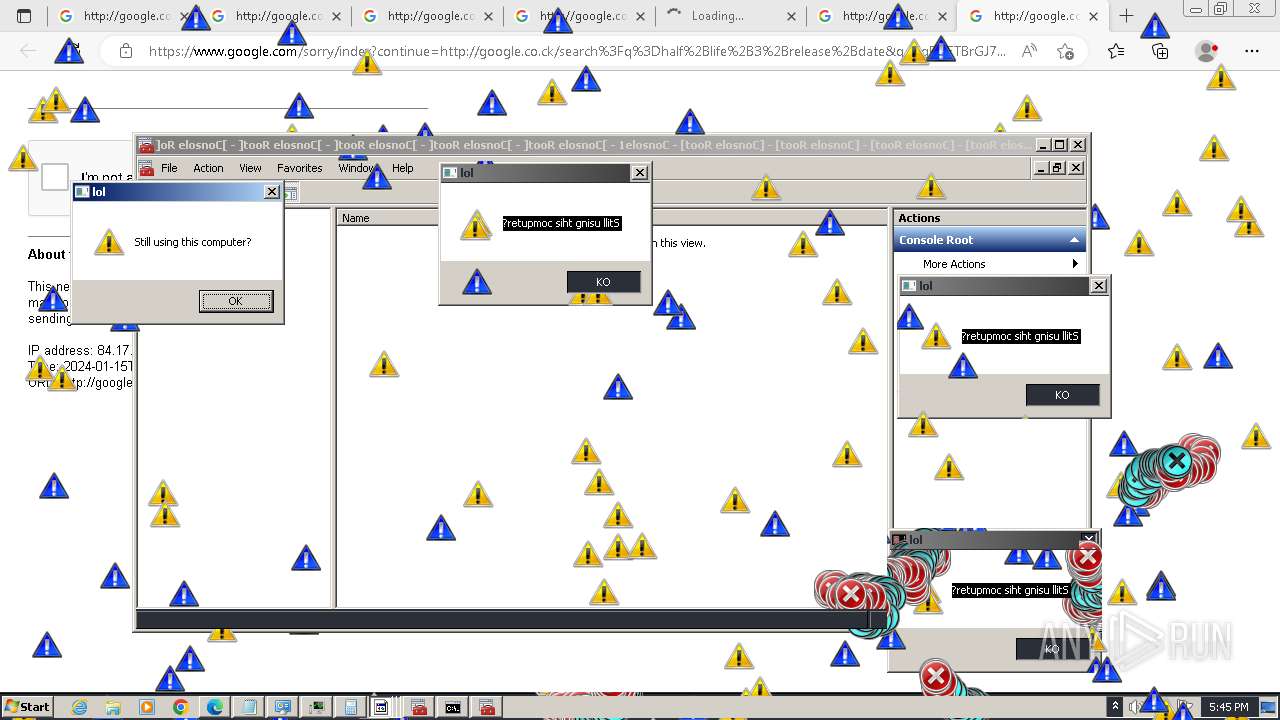Check the I'm not a robot checkbox
This screenshot has height=720, width=1280.
(x=54, y=178)
